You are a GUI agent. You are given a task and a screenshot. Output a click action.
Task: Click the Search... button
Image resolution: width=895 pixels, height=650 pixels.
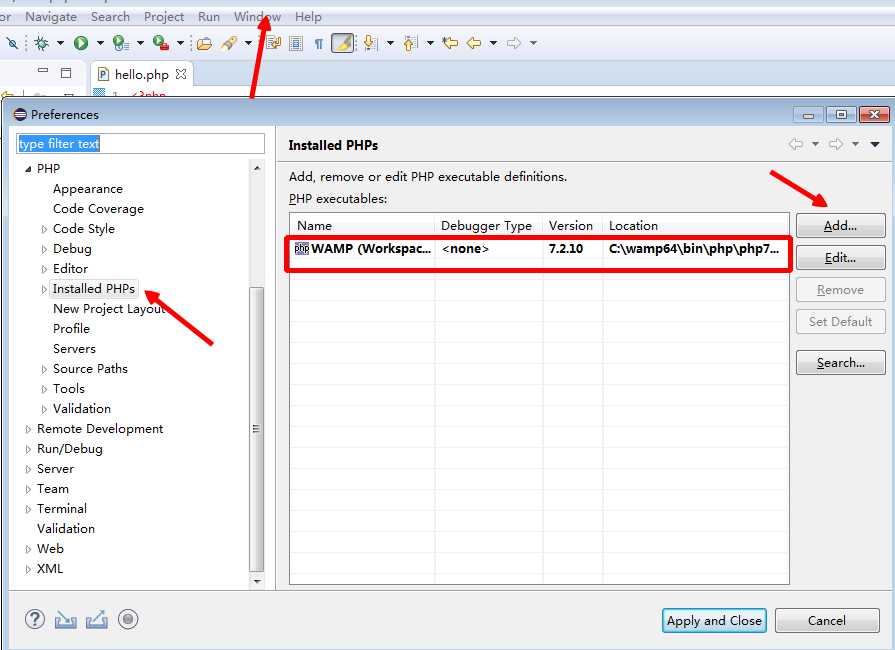click(x=840, y=362)
